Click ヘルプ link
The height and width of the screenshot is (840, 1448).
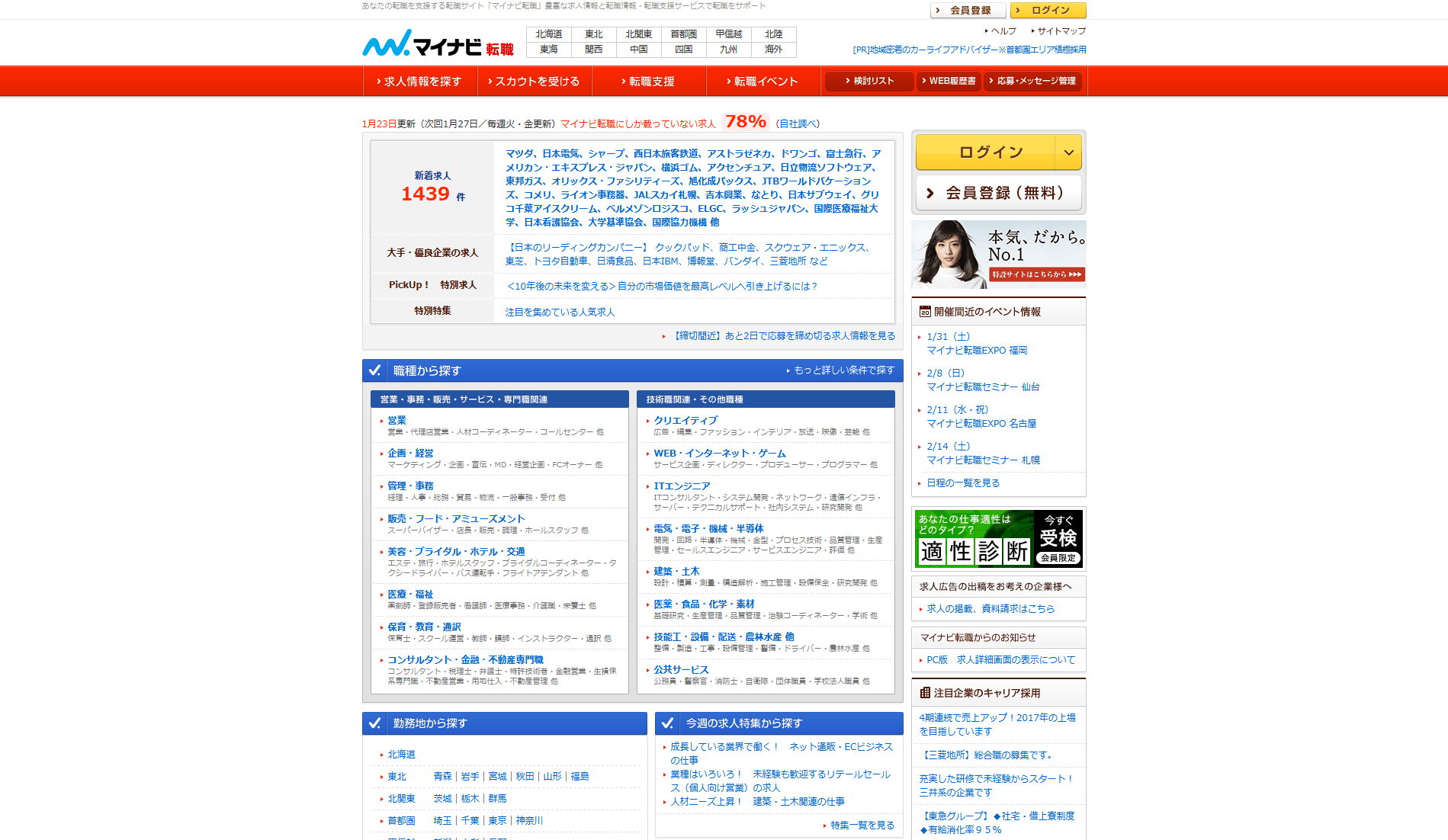click(1003, 31)
